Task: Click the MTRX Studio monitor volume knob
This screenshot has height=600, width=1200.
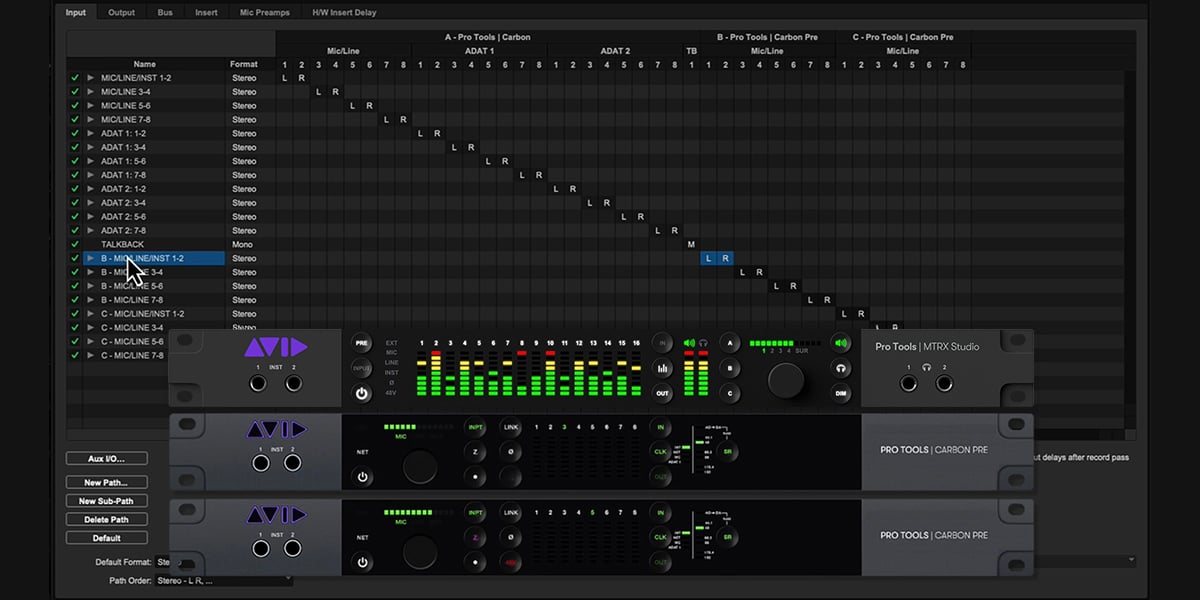Action: pyautogui.click(x=787, y=380)
